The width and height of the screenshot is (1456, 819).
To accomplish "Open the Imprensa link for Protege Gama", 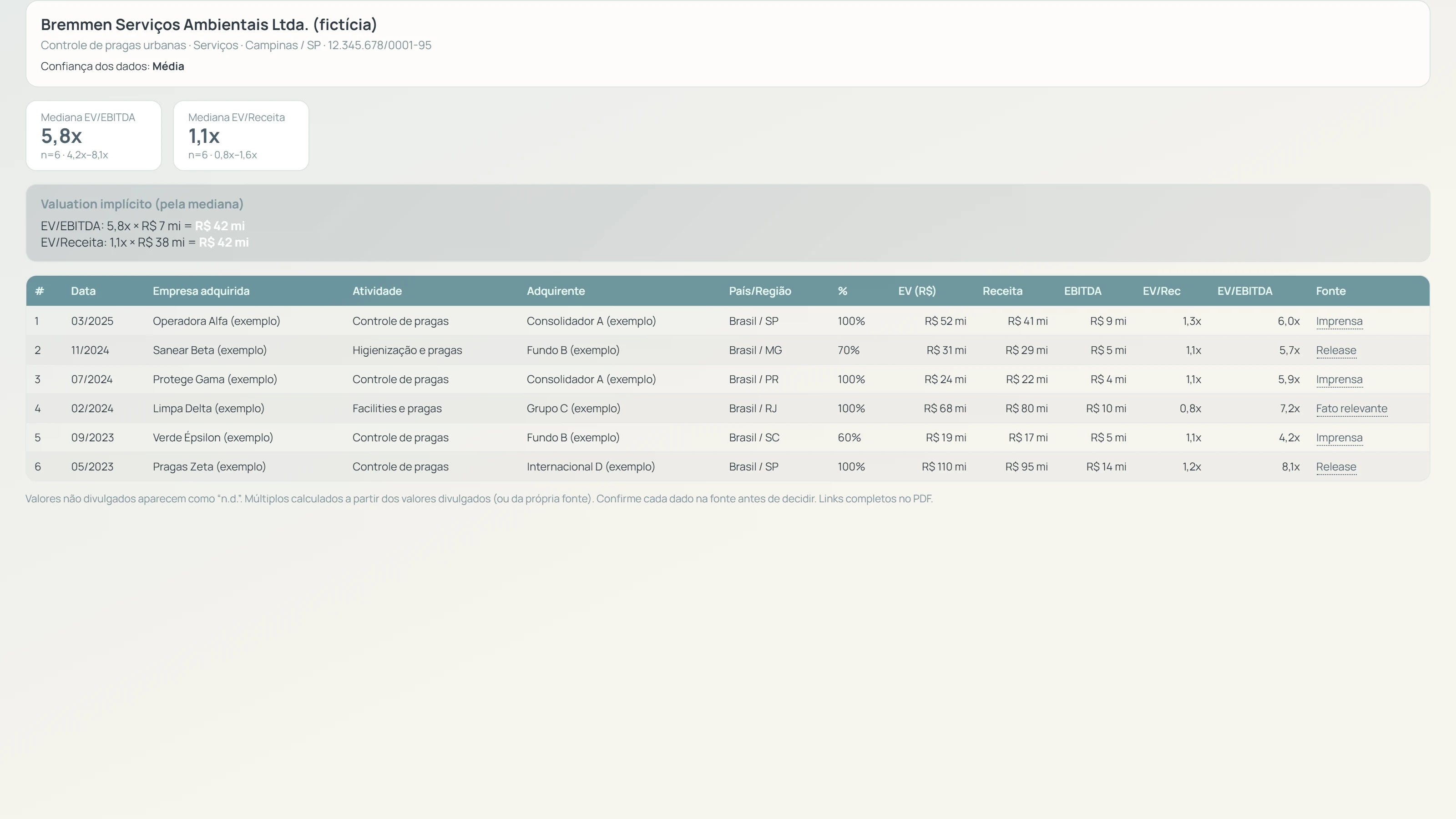I will coord(1339,379).
